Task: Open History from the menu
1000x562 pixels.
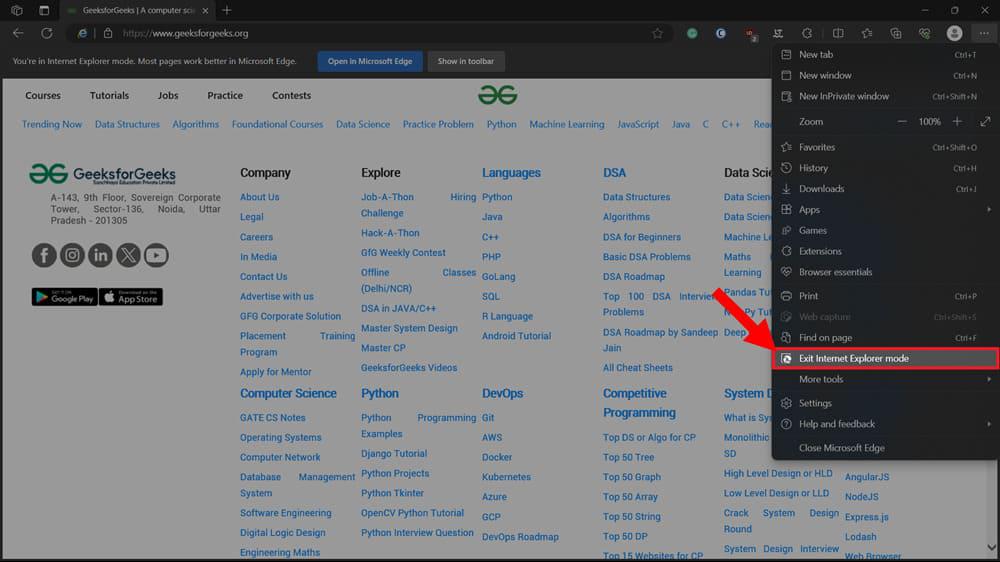Action: click(885, 168)
